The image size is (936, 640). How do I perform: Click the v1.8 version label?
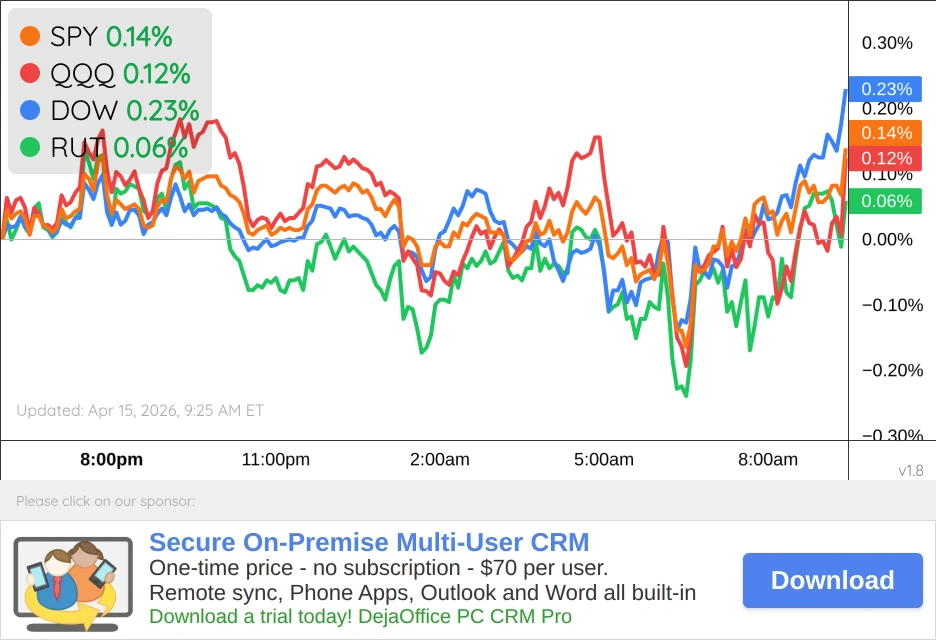coord(911,470)
